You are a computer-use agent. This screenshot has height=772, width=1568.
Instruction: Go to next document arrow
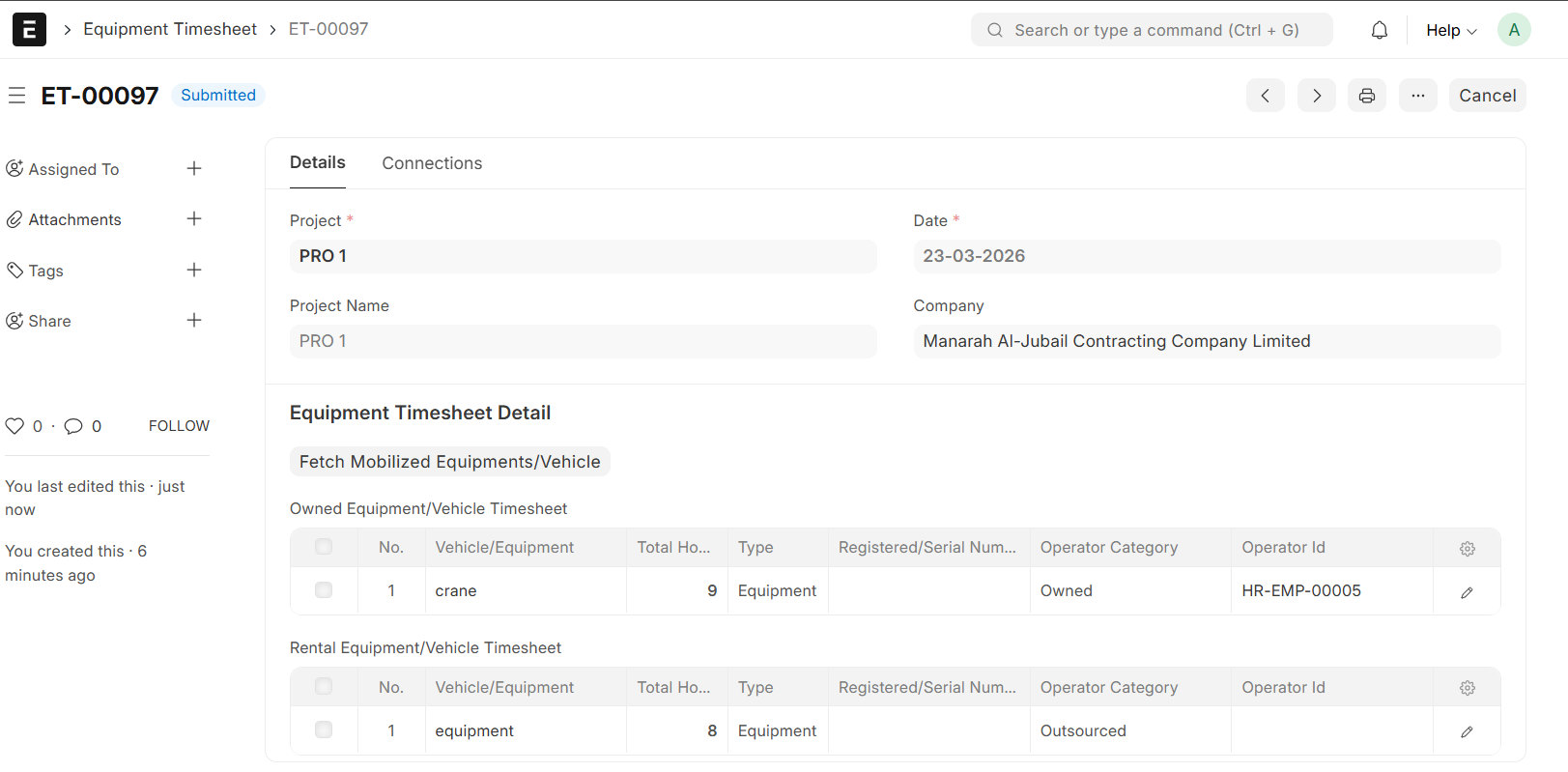(x=1316, y=96)
